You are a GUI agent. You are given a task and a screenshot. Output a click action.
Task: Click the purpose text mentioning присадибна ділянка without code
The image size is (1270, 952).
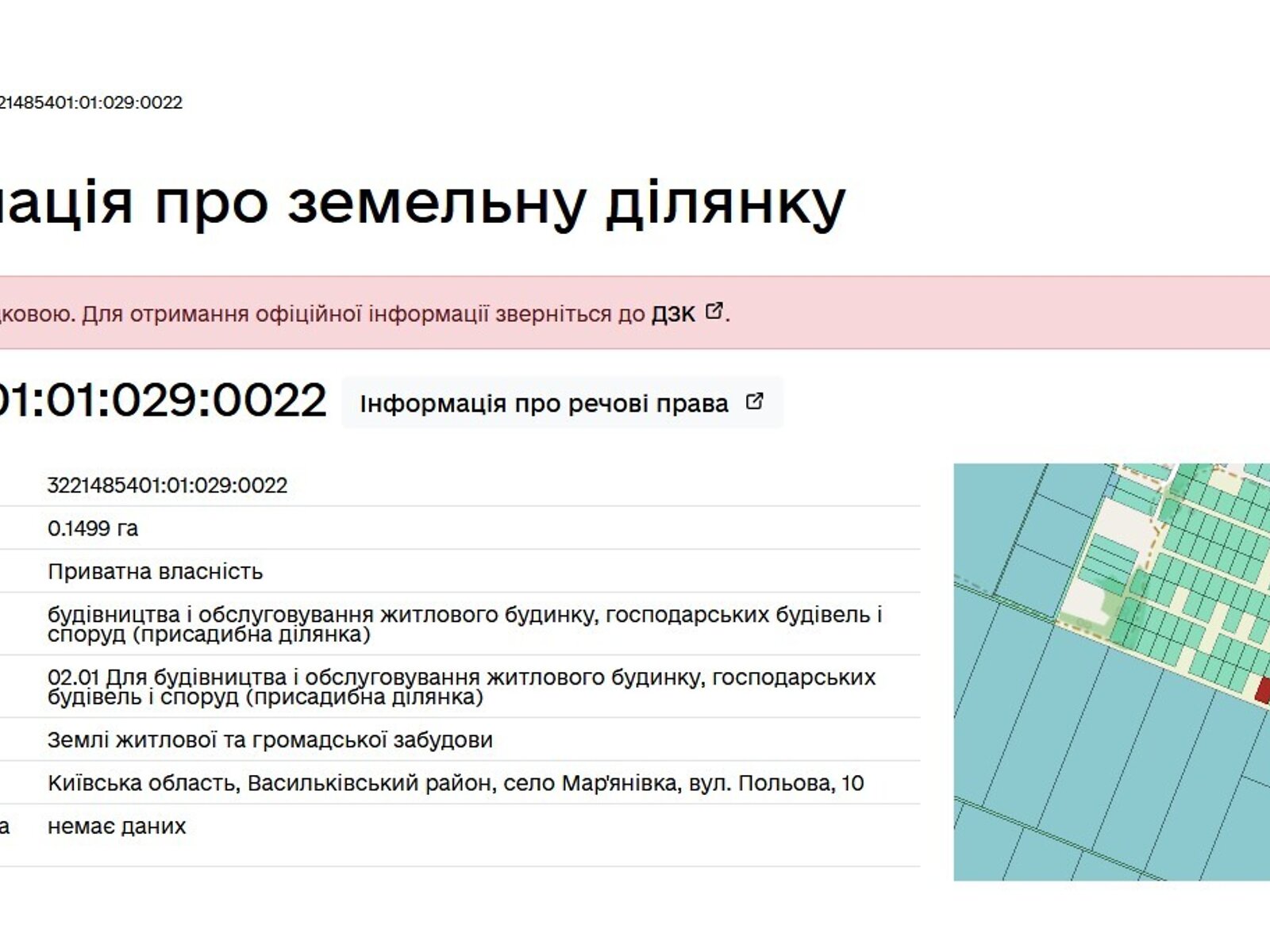tap(464, 624)
